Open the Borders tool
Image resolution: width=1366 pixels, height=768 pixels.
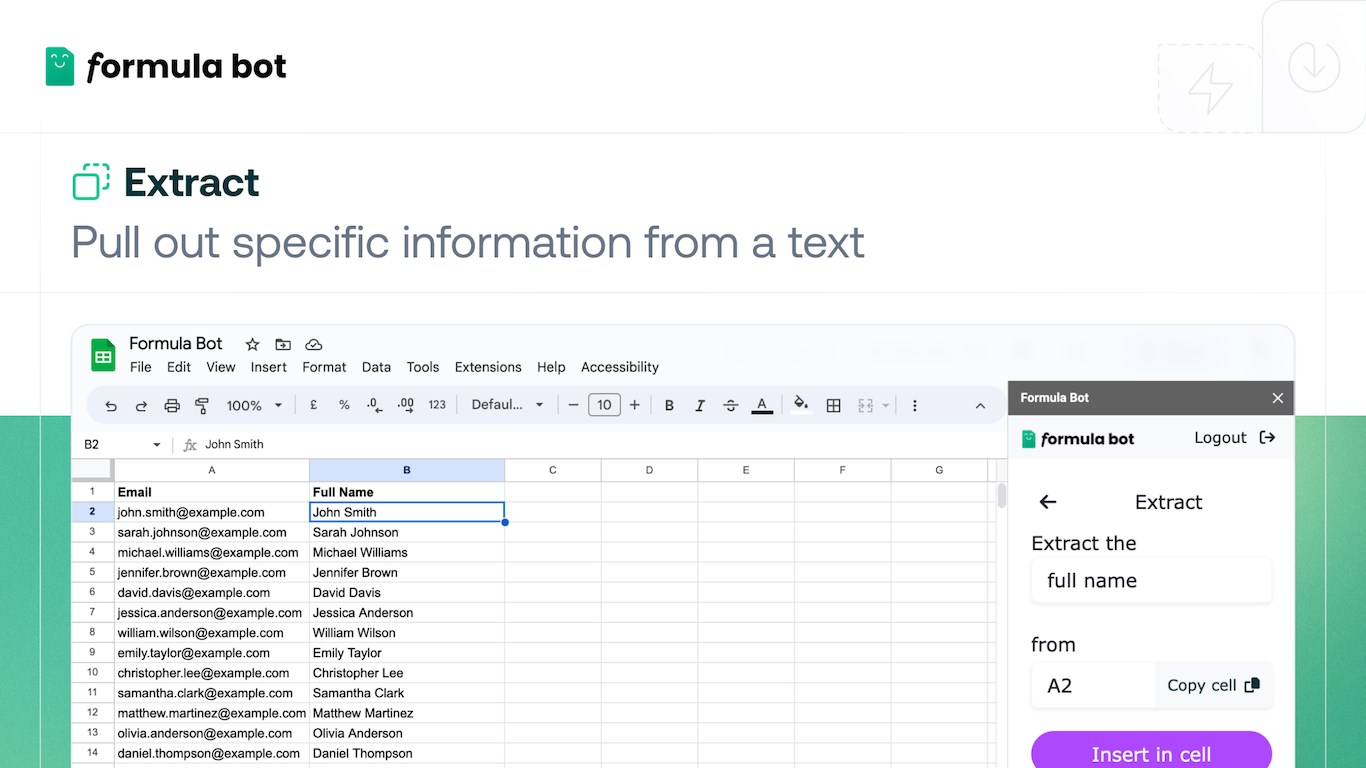click(x=833, y=405)
